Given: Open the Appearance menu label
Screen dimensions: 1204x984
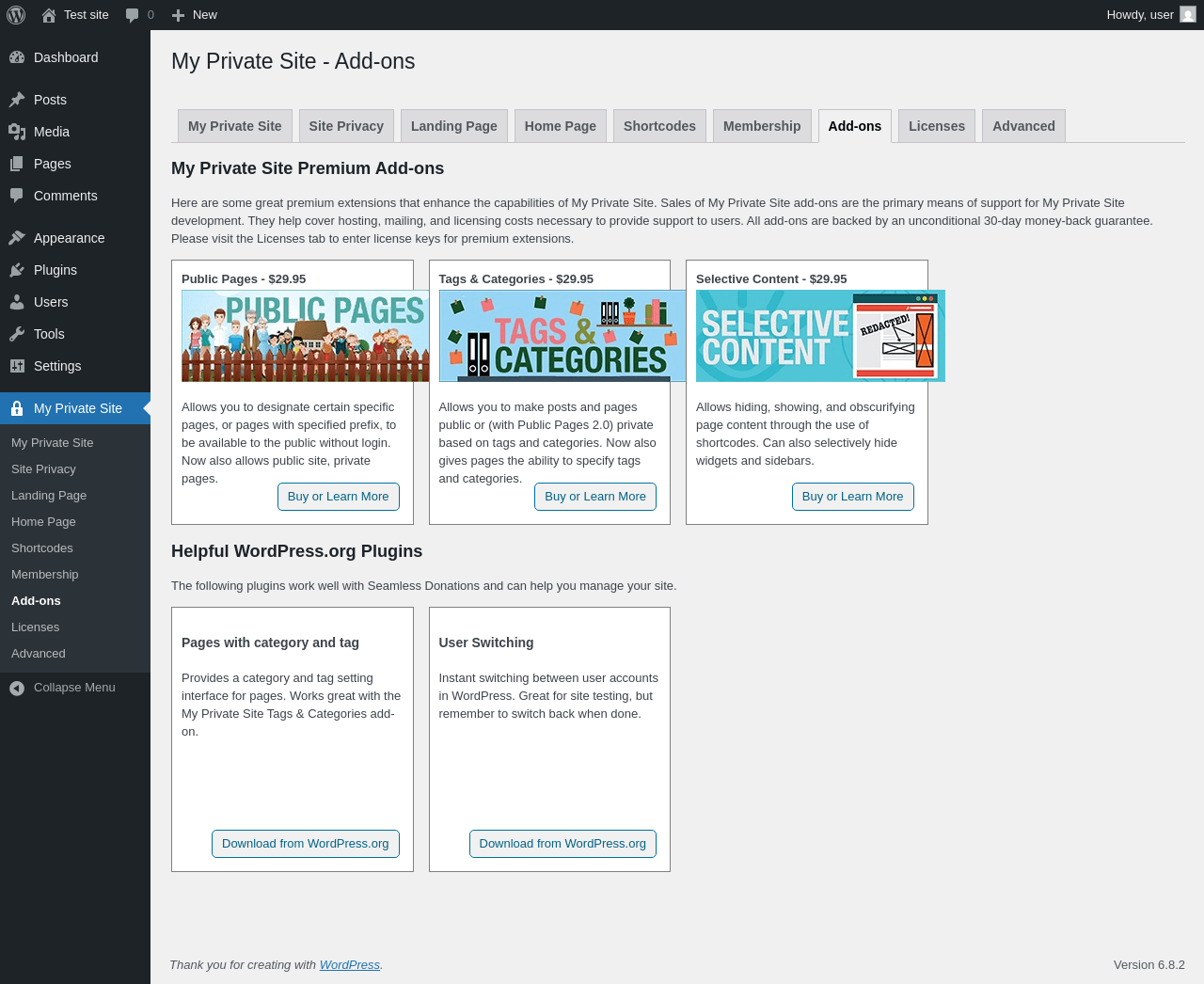Looking at the screenshot, I should (x=70, y=238).
